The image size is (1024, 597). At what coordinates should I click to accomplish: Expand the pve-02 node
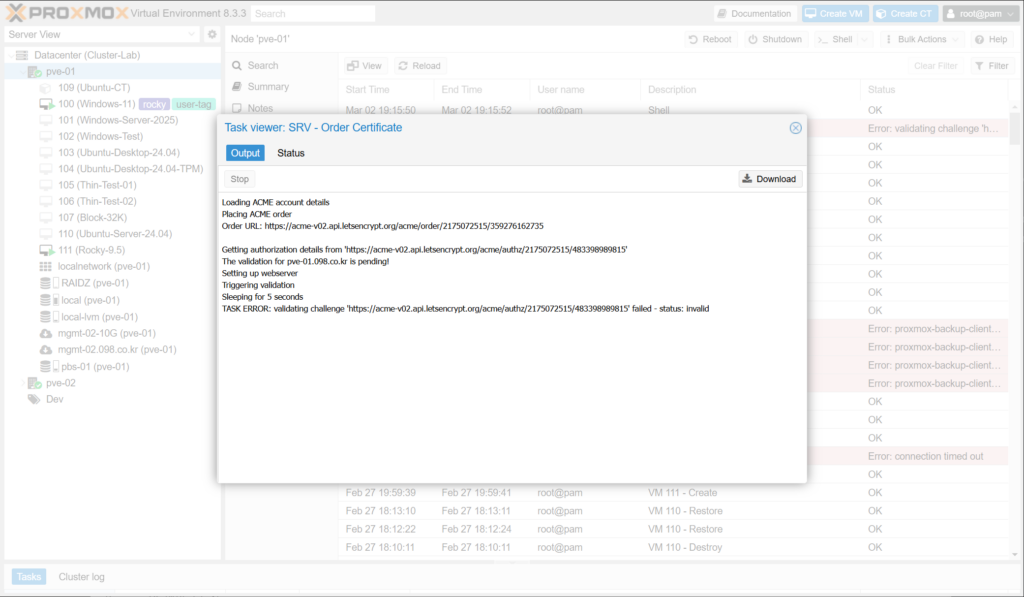[22, 383]
